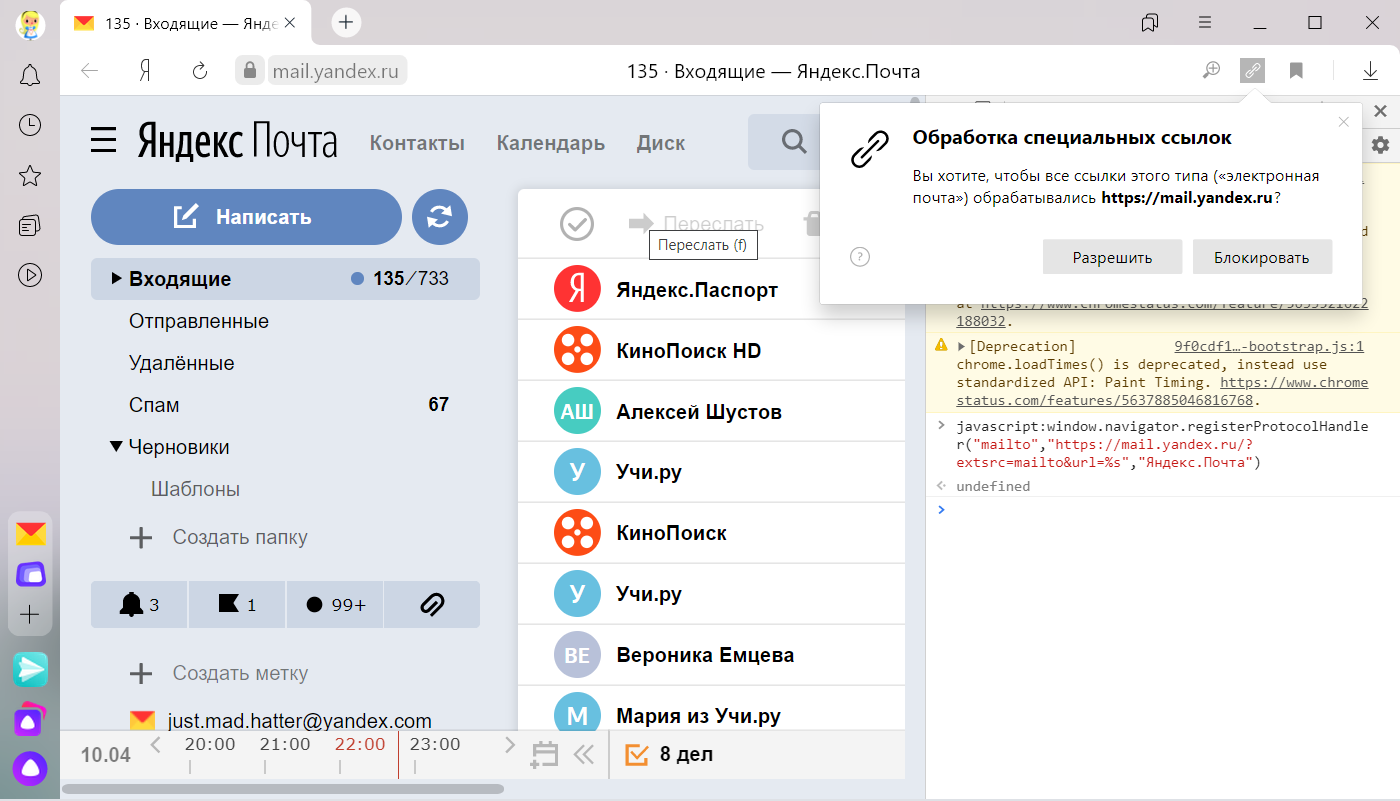1400x801 pixels.
Task: Open Диск in mail header
Action: 661,143
